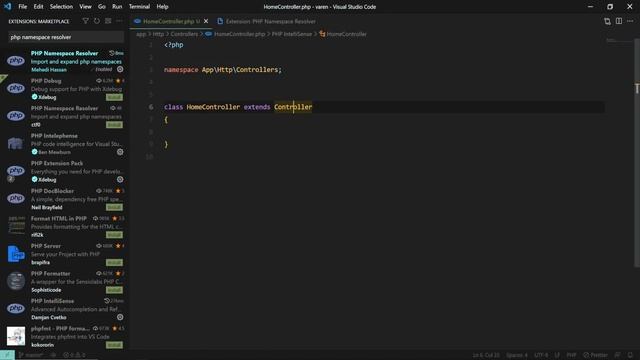Split the editor to the right

coord(619,21)
